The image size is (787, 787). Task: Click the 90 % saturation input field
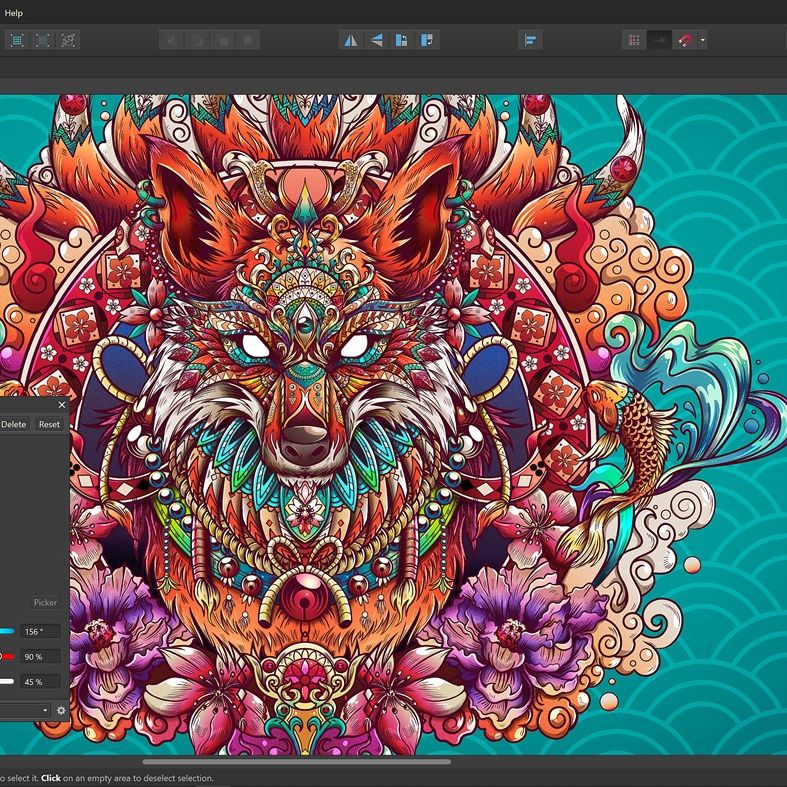(40, 657)
